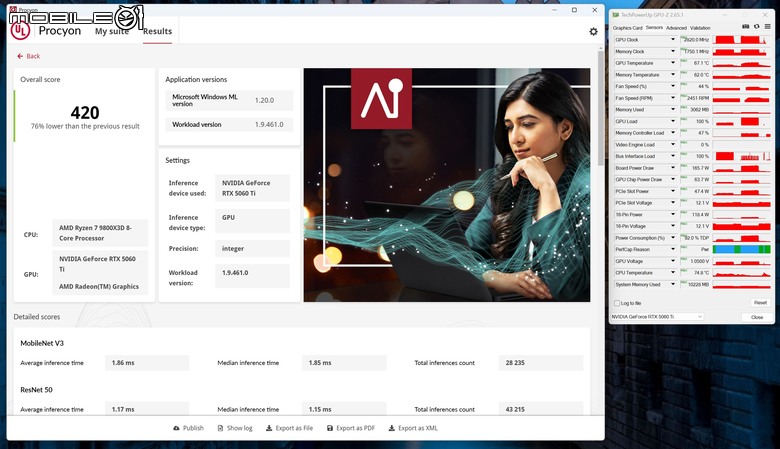Viewport: 780px width, 449px height.
Task: Click Export as XML
Action: 413,428
